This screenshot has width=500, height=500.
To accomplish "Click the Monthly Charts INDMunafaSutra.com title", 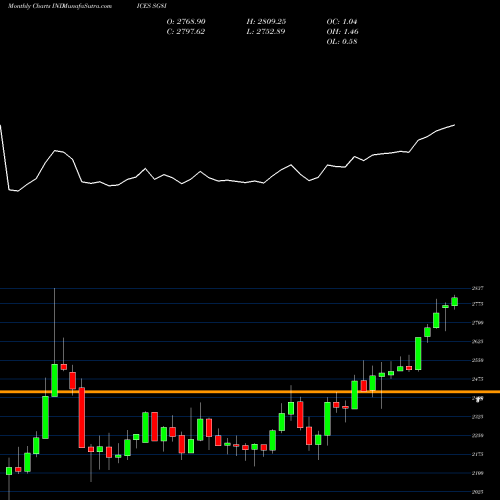I will point(60,6).
